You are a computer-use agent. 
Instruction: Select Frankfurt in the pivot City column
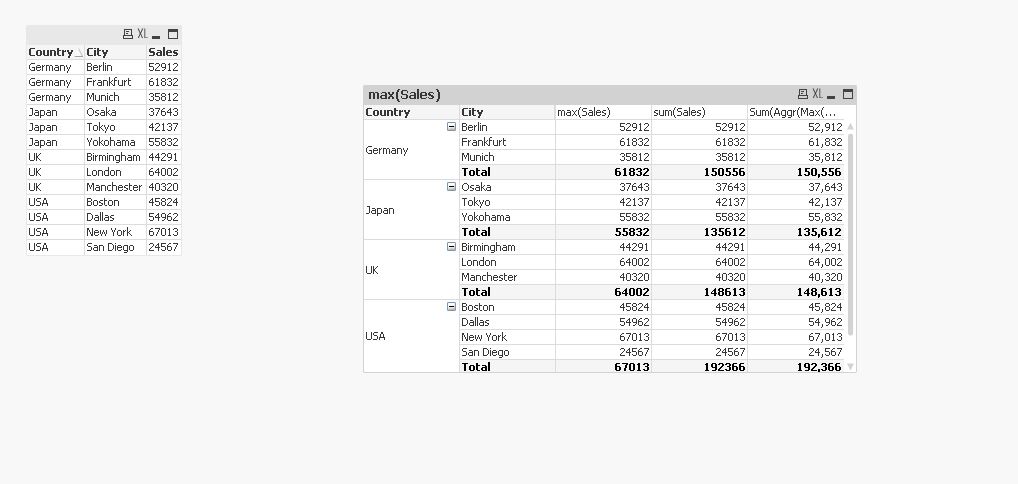pos(484,142)
